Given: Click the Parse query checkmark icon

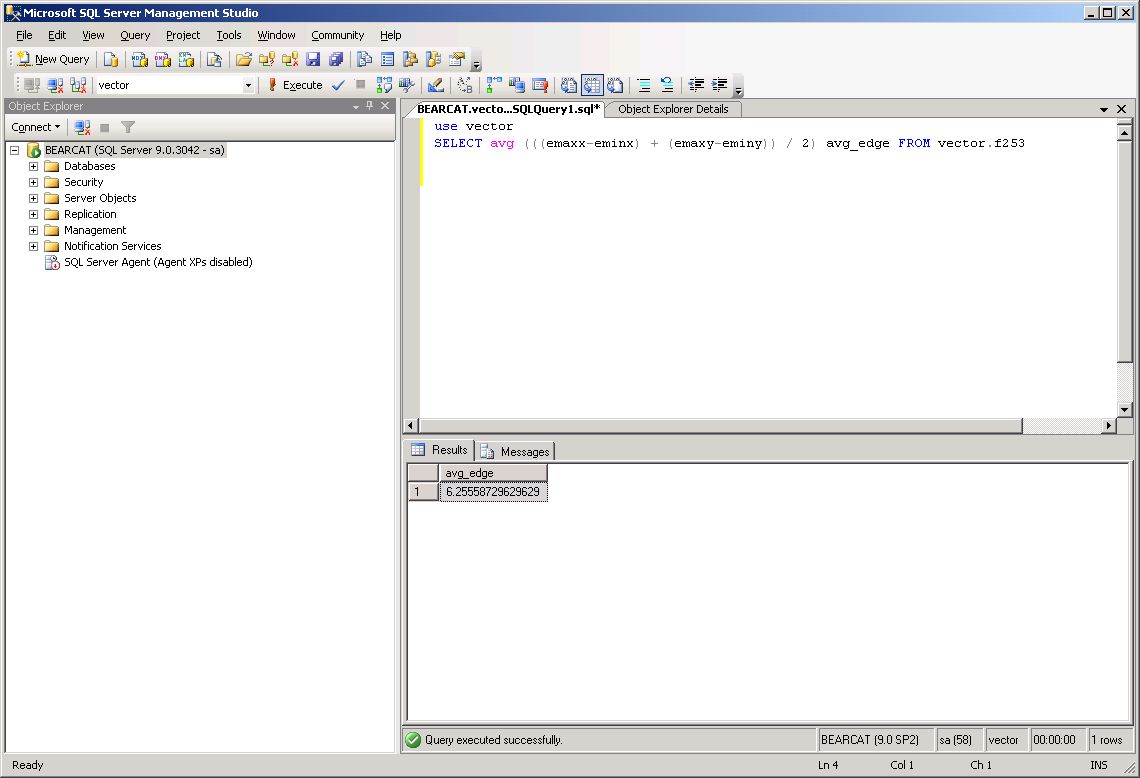Looking at the screenshot, I should coord(338,85).
